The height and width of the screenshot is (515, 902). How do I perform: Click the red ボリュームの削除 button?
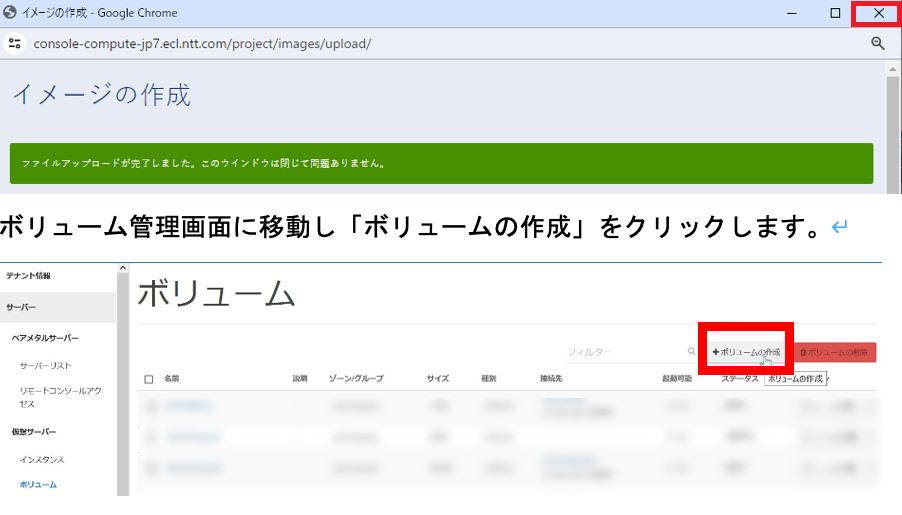835,352
